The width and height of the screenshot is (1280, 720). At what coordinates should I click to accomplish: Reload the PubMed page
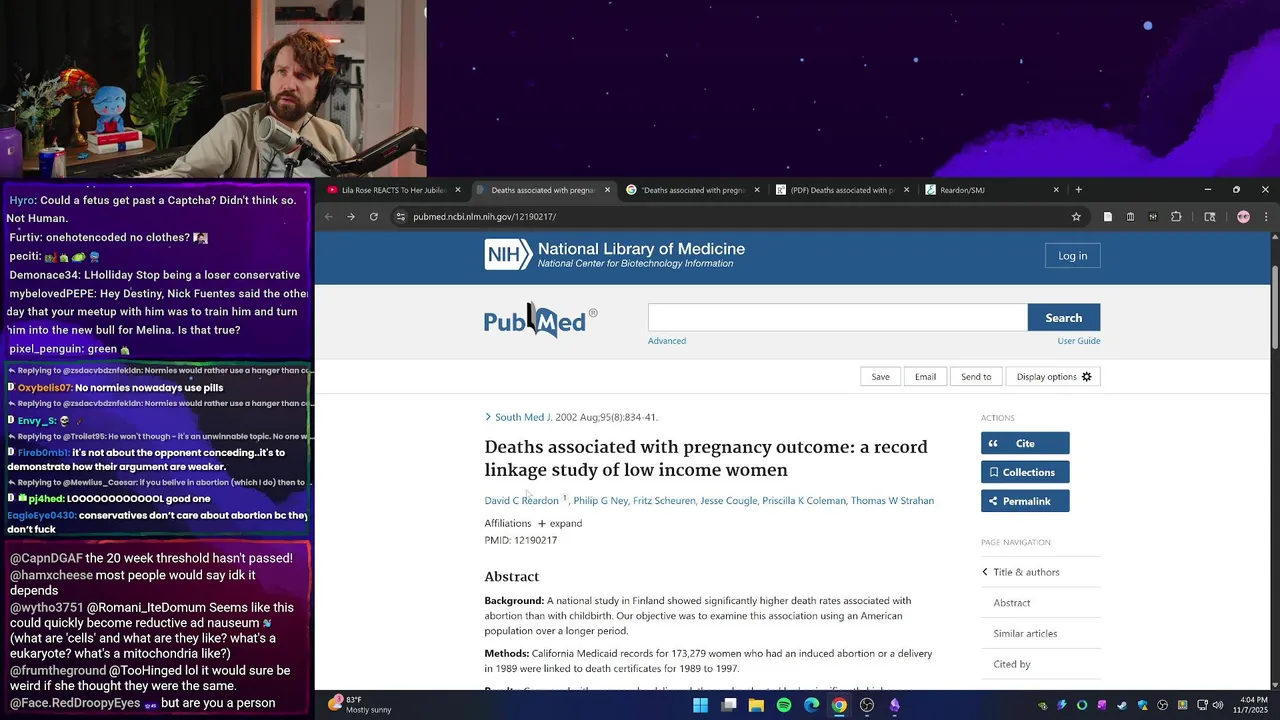[x=374, y=216]
